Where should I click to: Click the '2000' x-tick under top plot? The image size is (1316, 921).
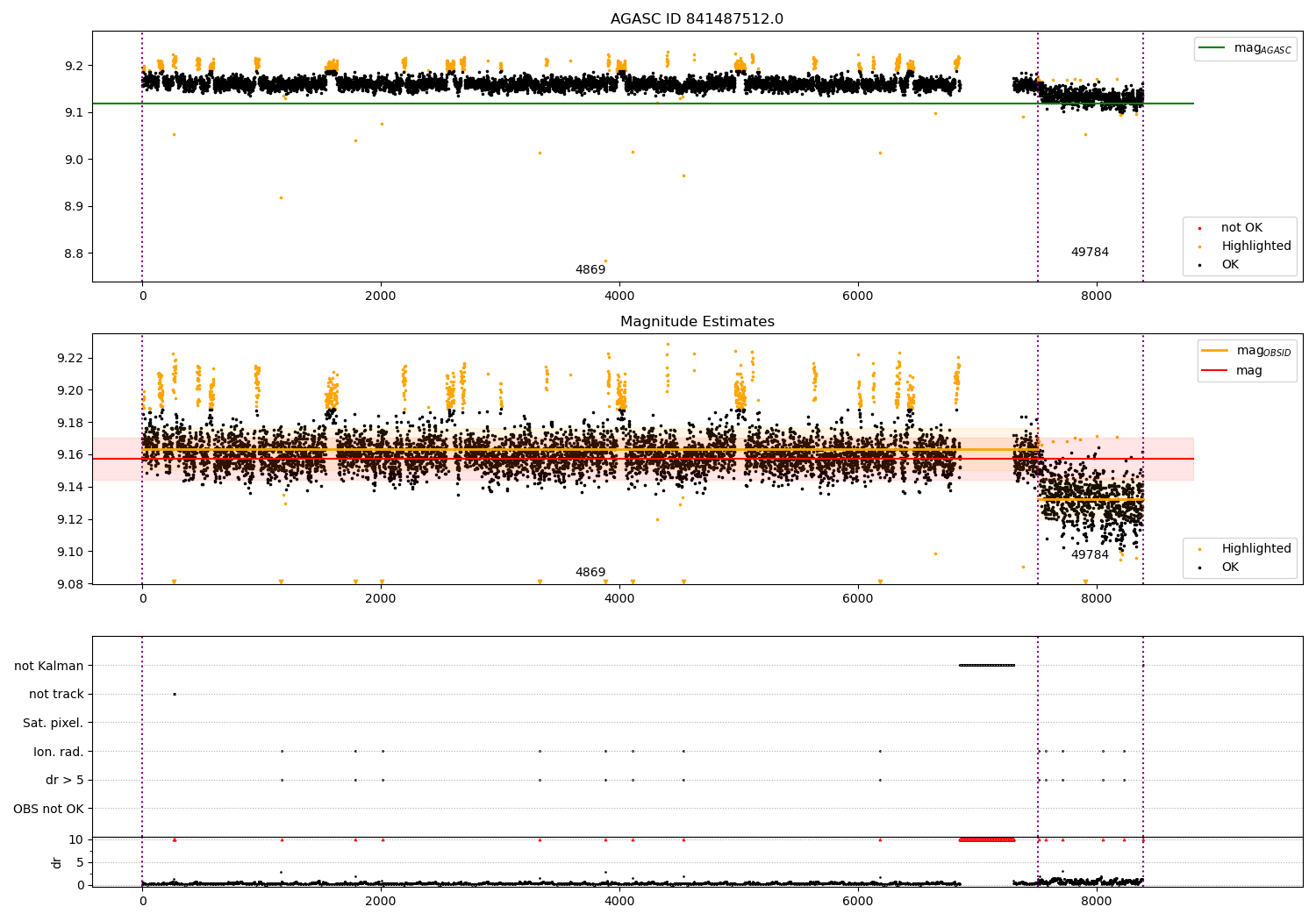pos(381,296)
